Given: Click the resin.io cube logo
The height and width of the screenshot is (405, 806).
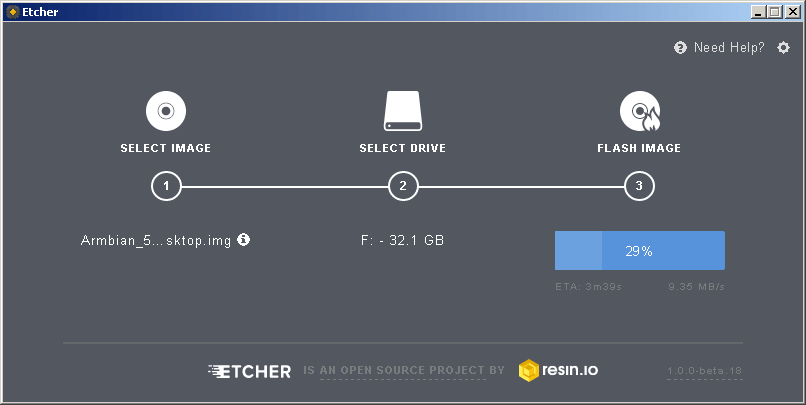Looking at the screenshot, I should point(528,370).
